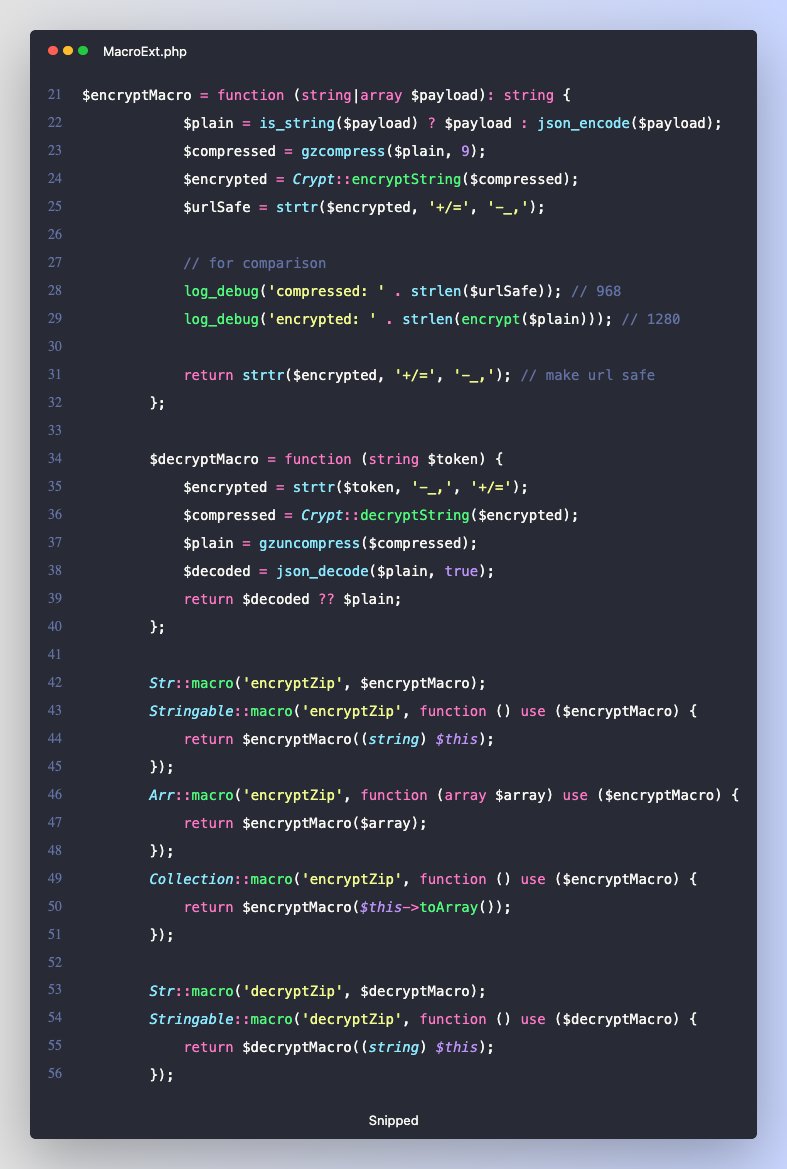This screenshot has height=1169, width=787.
Task: Click json_decode call on line 38
Action: (322, 571)
